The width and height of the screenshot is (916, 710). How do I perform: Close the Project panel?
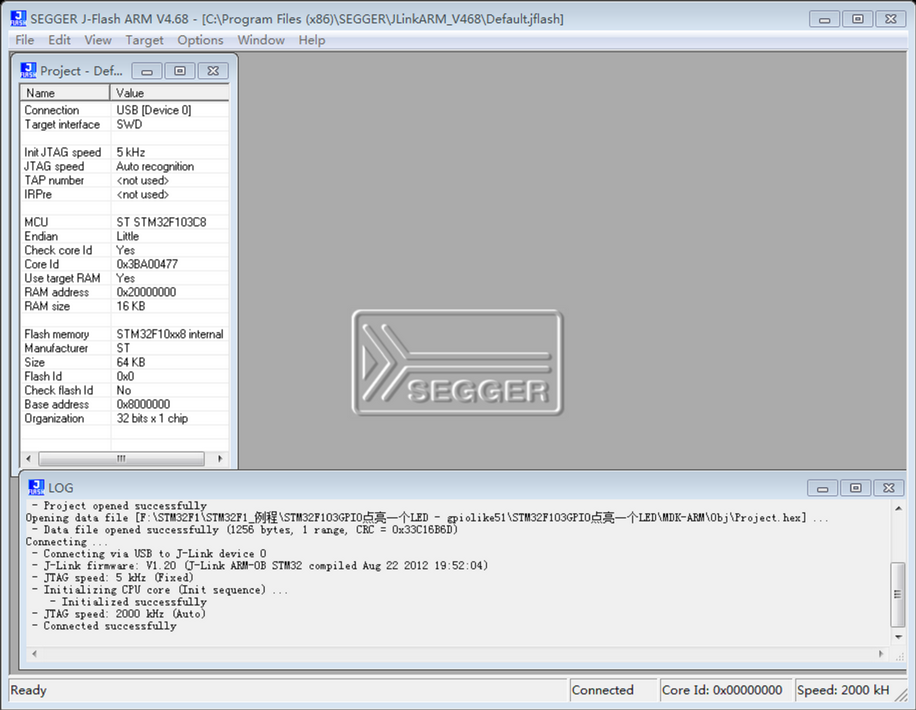213,71
